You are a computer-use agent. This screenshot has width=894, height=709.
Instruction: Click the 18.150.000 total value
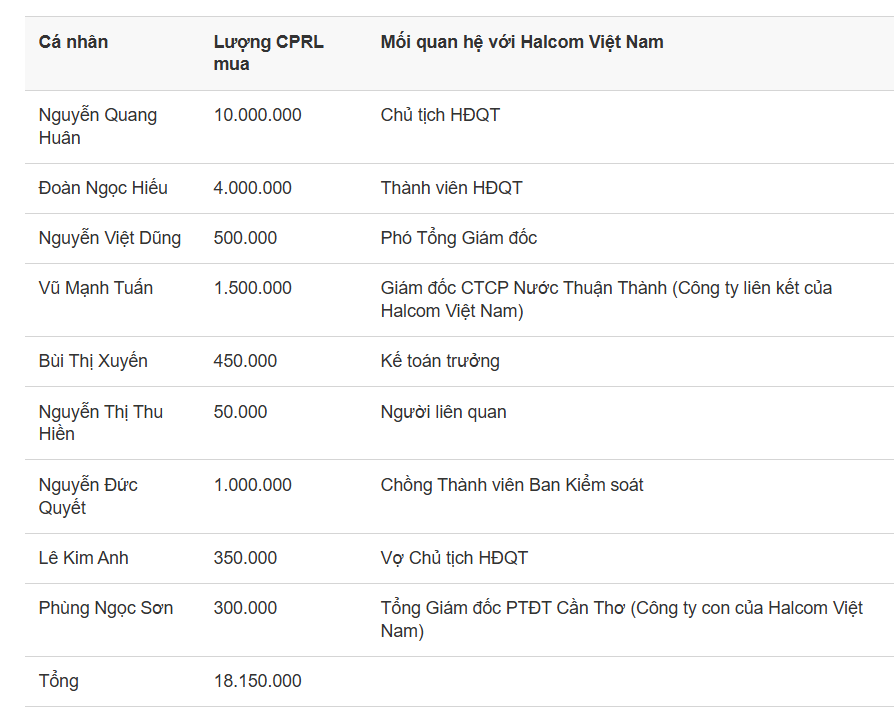(257, 681)
